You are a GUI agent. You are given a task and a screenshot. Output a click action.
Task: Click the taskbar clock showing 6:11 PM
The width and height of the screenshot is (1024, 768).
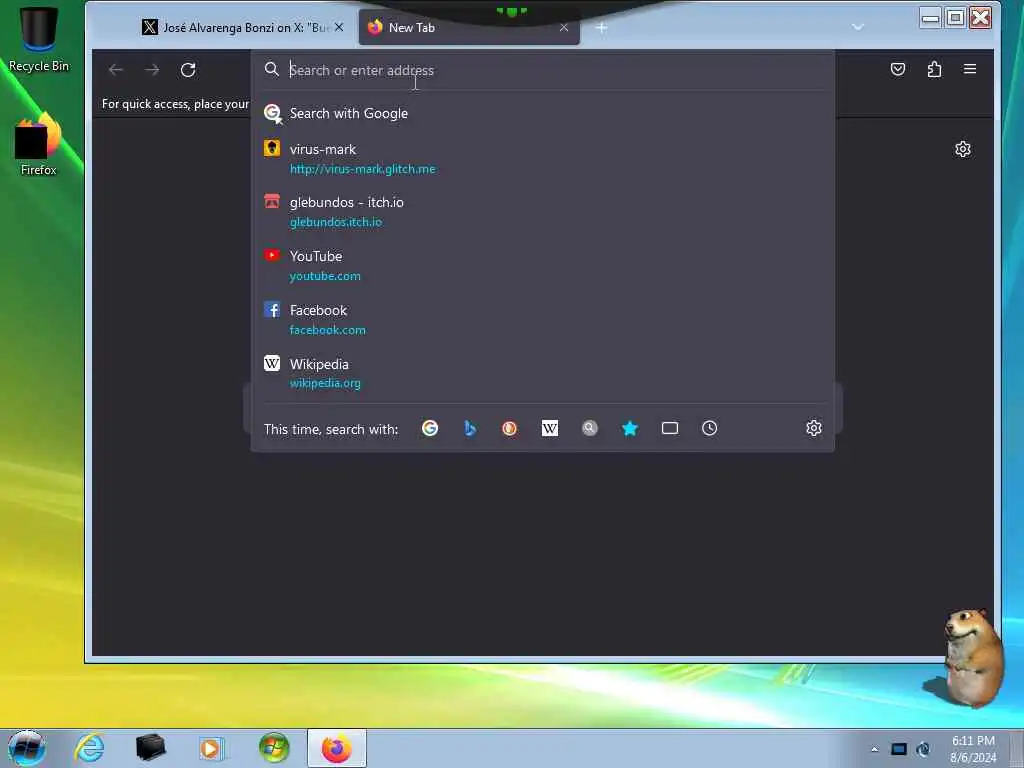tap(973, 749)
